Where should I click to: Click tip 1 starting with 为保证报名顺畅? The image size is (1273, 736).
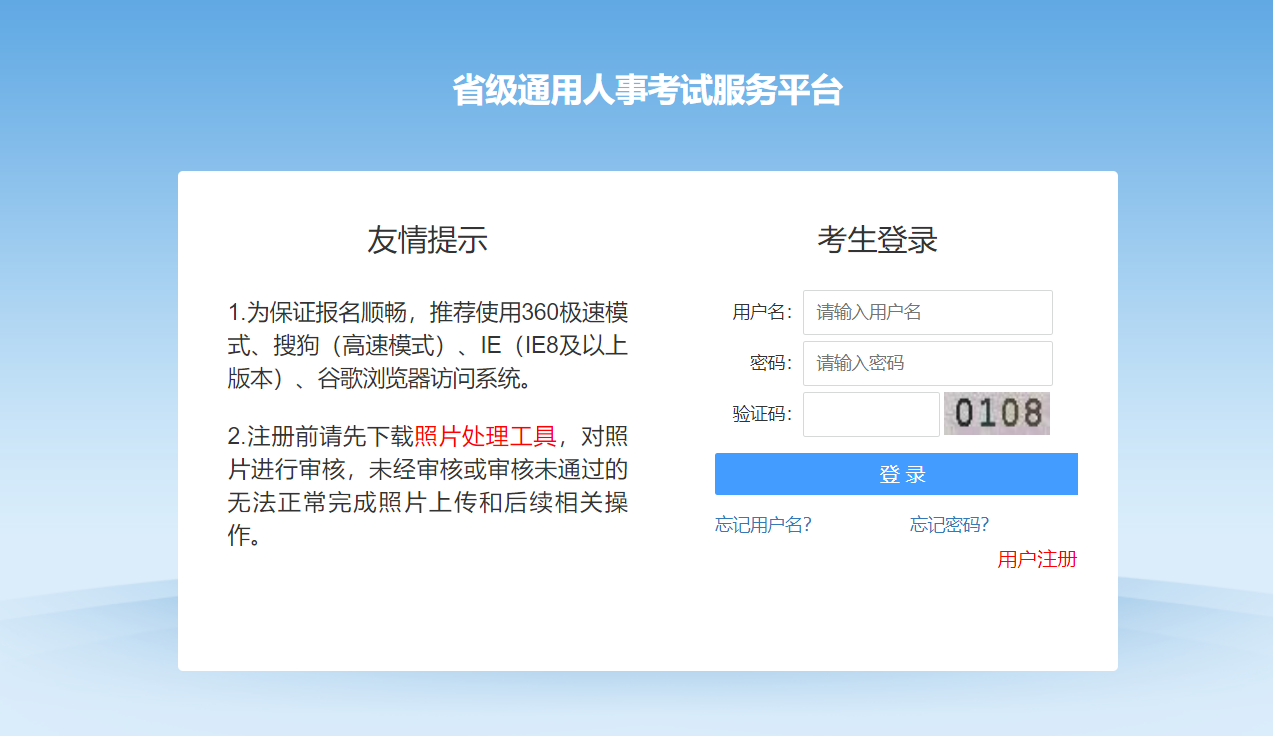pos(428,345)
